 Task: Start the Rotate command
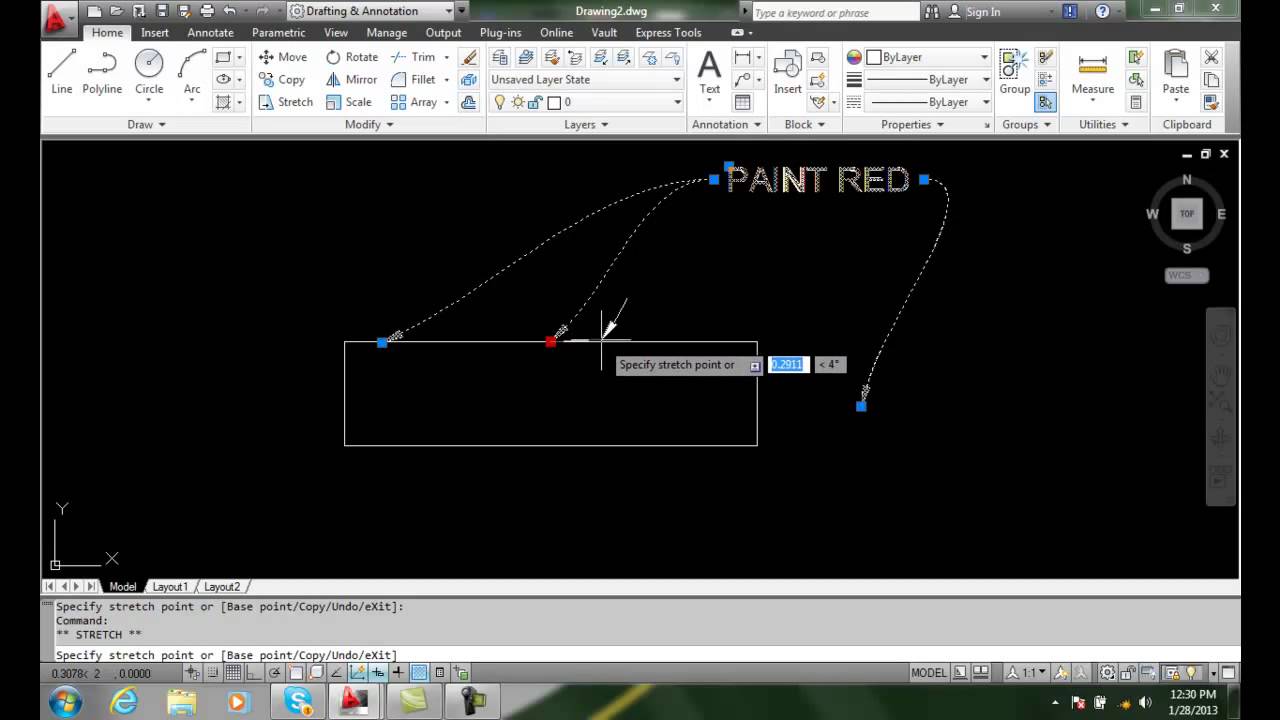point(351,57)
